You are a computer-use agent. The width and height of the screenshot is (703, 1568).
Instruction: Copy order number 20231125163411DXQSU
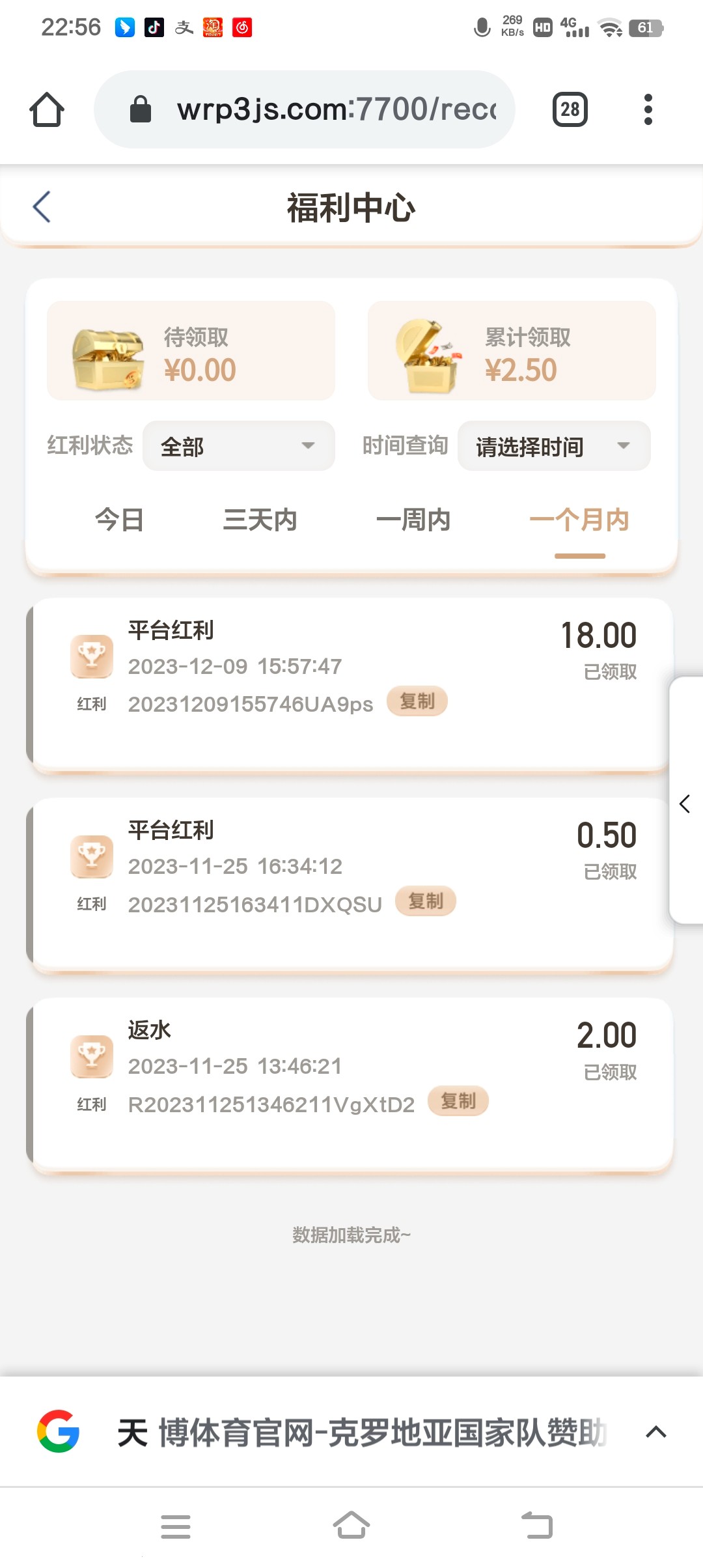(x=425, y=901)
